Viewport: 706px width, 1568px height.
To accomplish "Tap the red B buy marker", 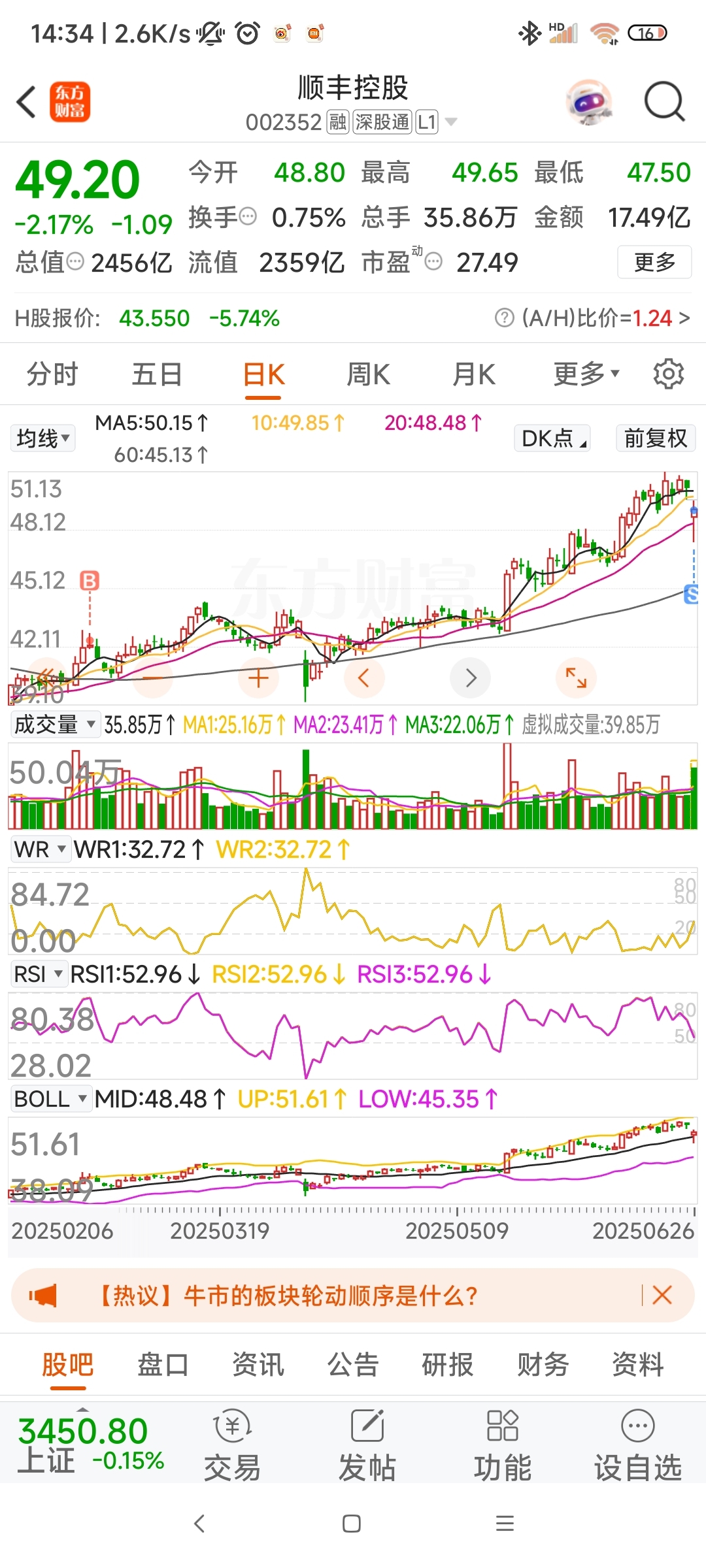I will pyautogui.click(x=90, y=580).
